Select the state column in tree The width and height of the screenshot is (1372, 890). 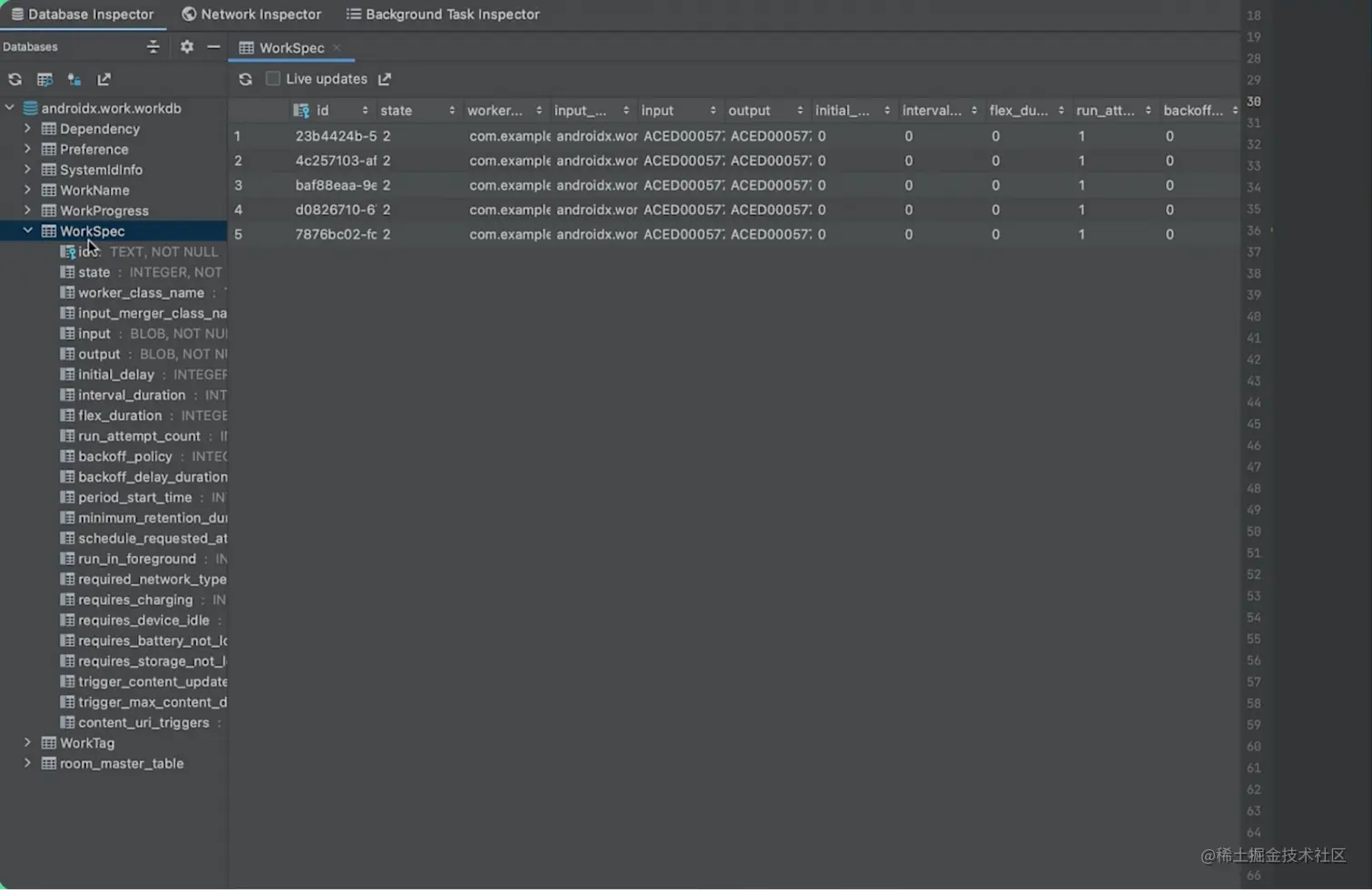[94, 272]
